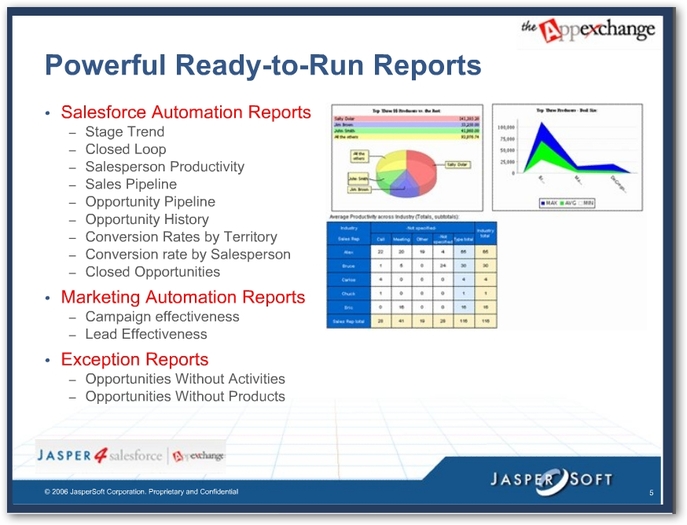Select the Closed Opportunities item
Image resolution: width=687 pixels, height=525 pixels.
click(152, 272)
